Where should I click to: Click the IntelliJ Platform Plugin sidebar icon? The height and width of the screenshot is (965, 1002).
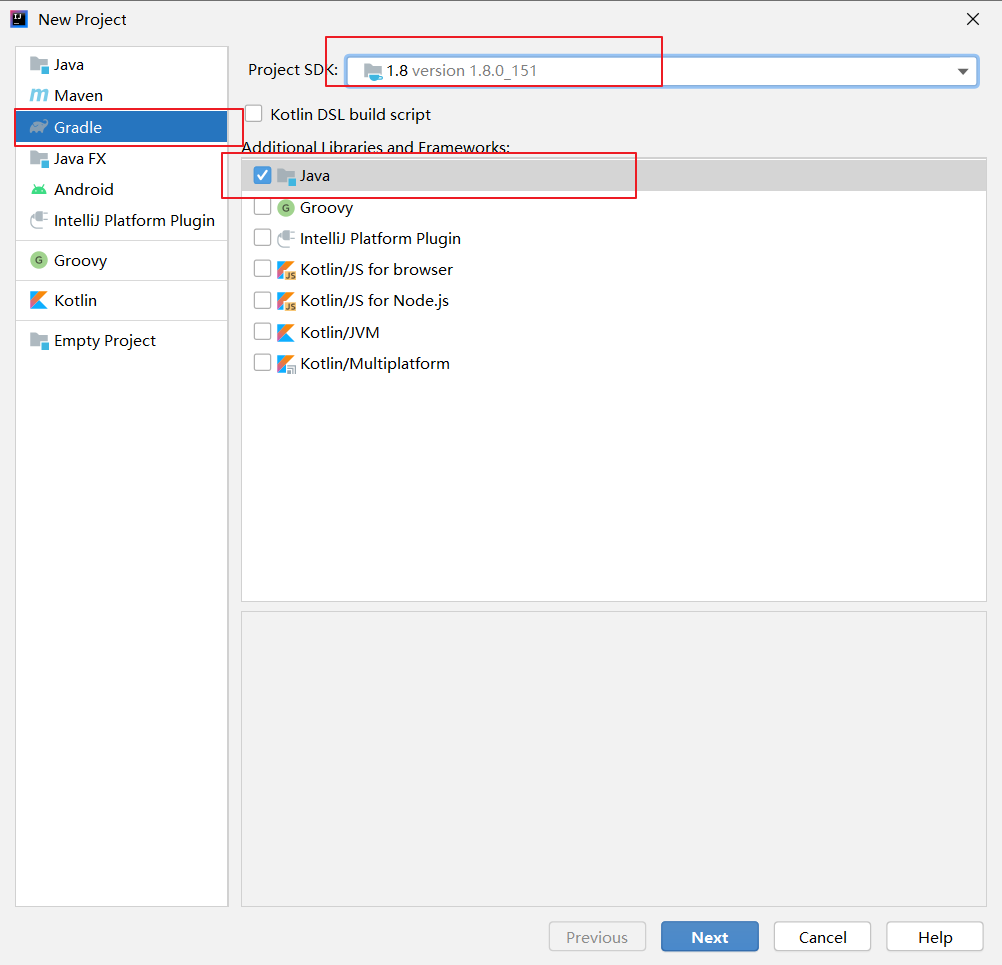[x=39, y=220]
